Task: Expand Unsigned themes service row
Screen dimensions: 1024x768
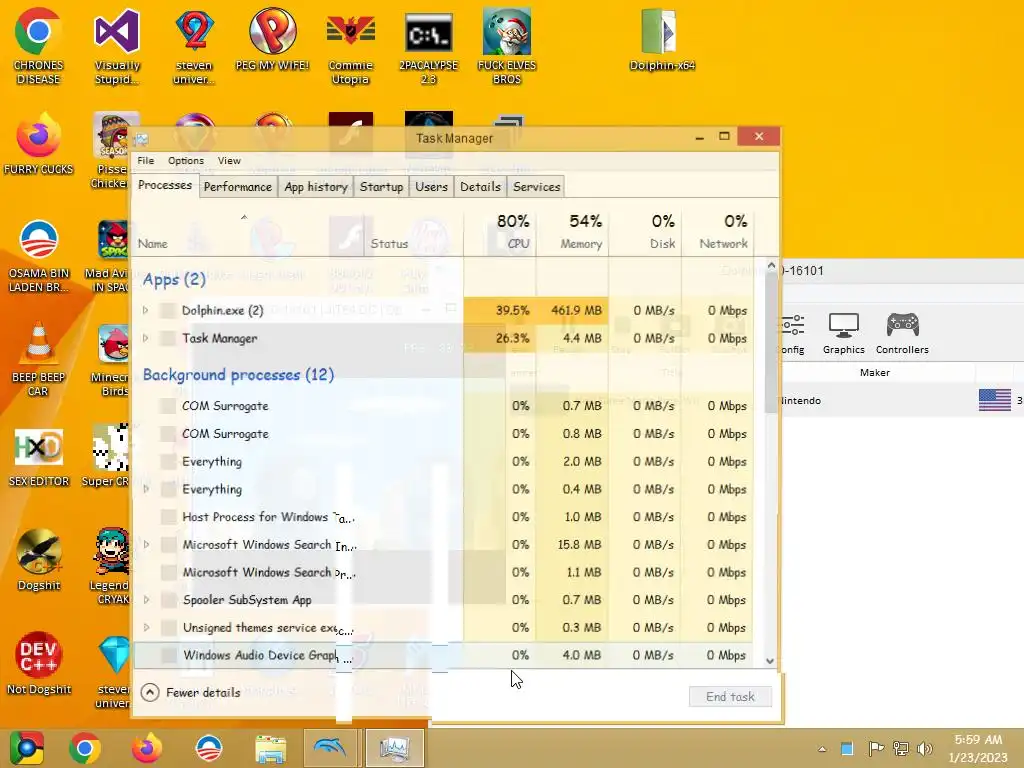Action: (x=146, y=628)
